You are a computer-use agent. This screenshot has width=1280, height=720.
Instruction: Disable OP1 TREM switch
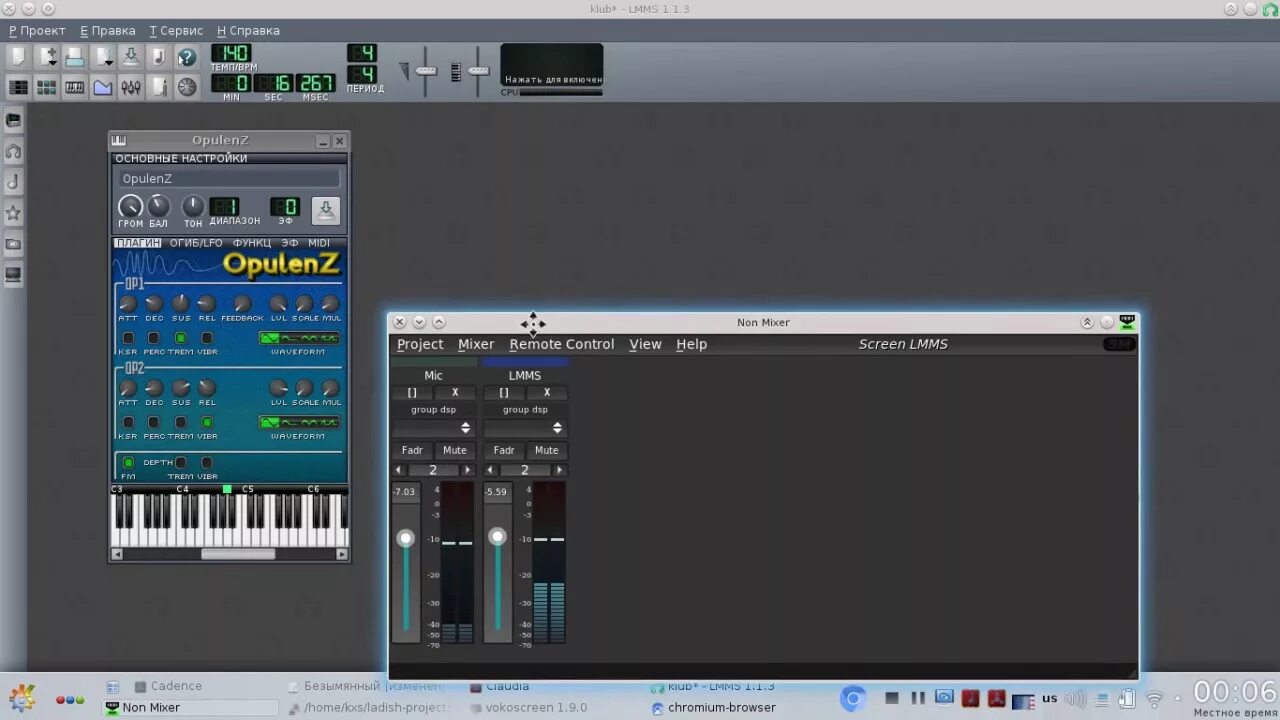(x=181, y=338)
